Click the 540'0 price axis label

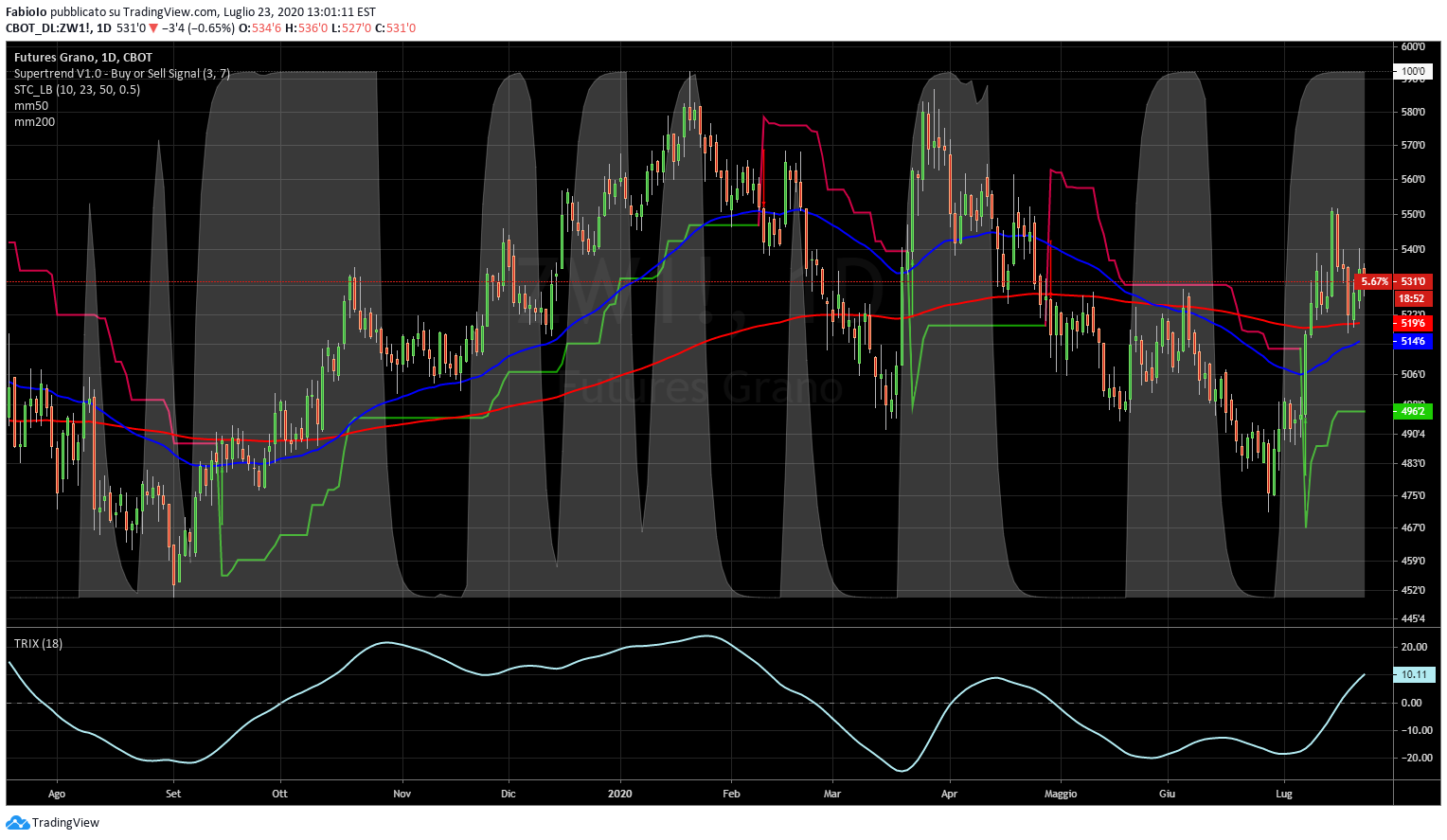click(x=1413, y=250)
